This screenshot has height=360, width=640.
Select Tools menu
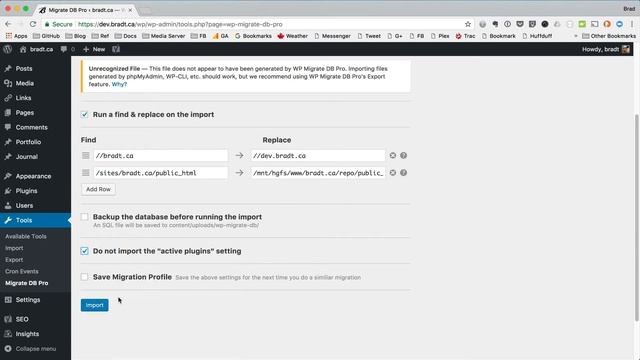(x=35, y=220)
